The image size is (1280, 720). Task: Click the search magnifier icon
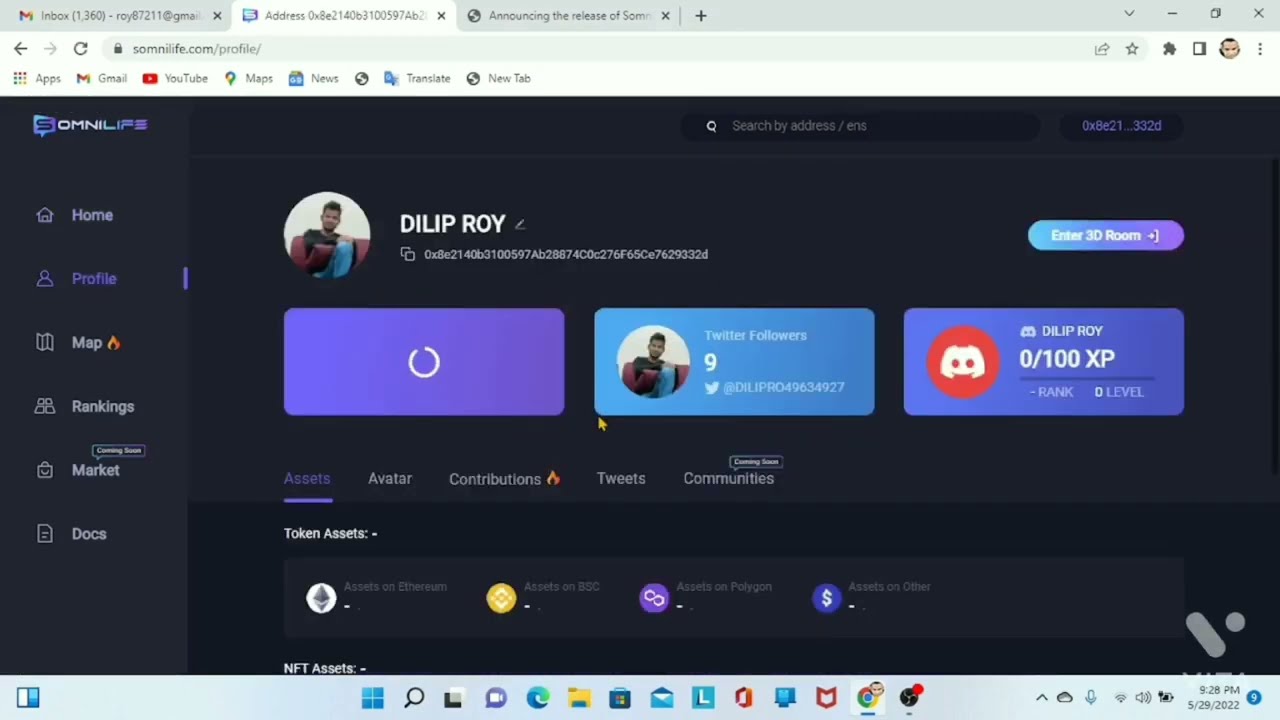coord(712,126)
